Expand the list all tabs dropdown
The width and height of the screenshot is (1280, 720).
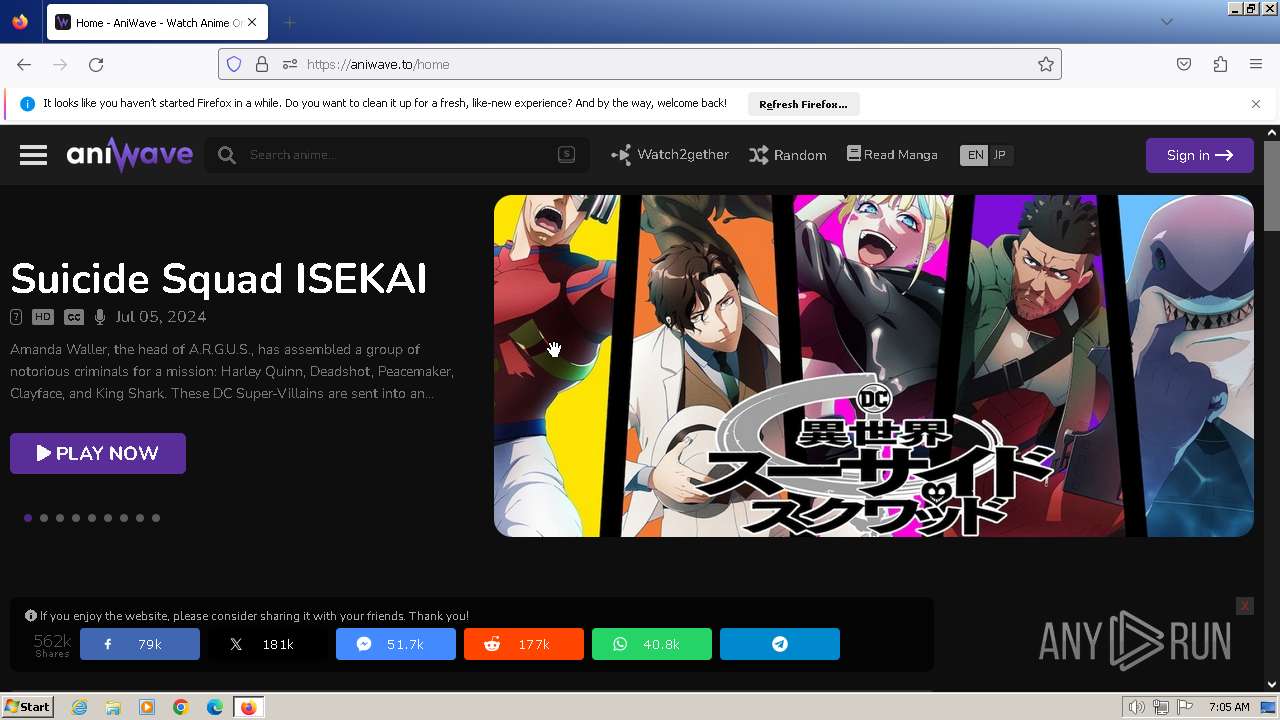(x=1166, y=22)
